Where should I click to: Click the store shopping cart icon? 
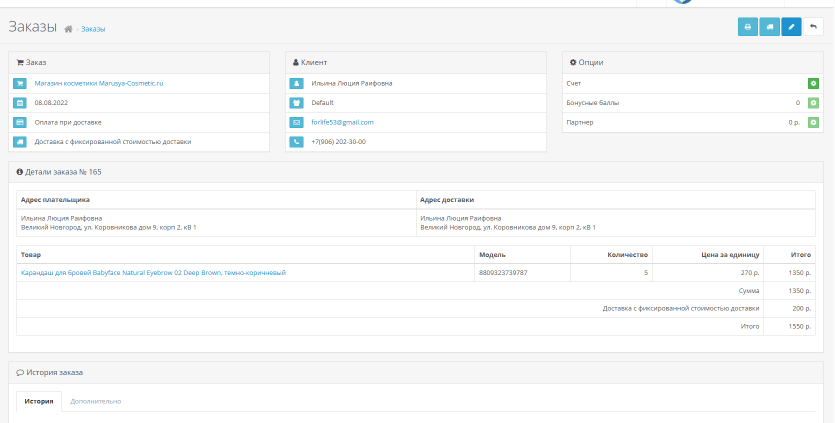pos(20,83)
